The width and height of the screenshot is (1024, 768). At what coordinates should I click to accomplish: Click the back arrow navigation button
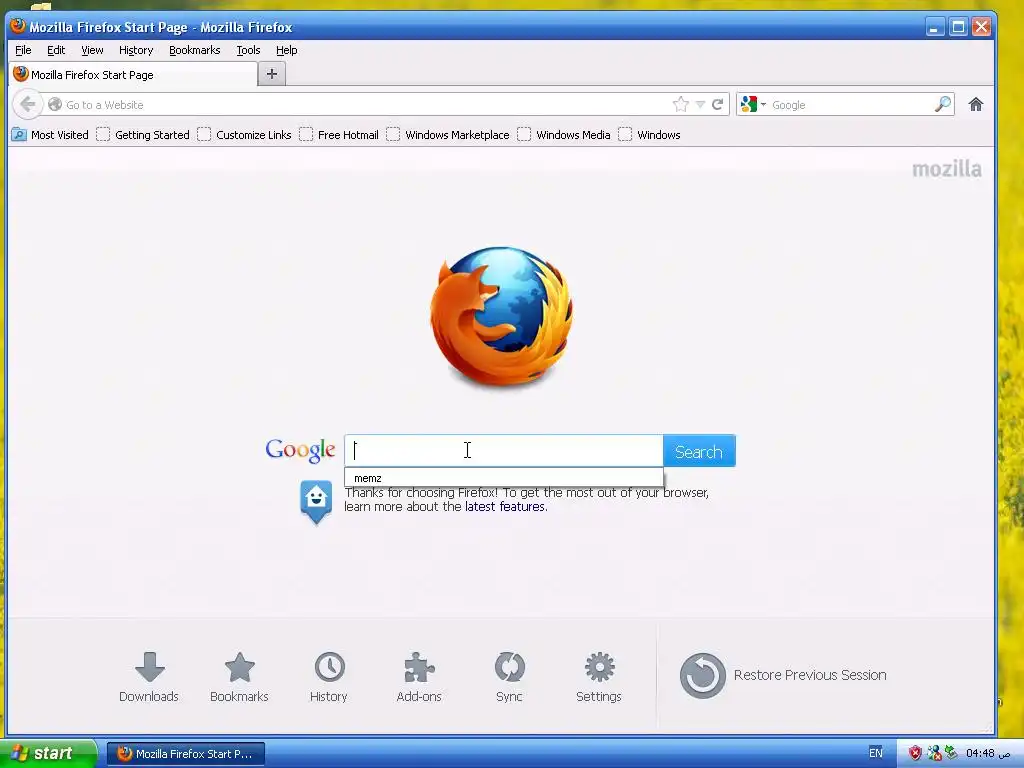pyautogui.click(x=27, y=104)
